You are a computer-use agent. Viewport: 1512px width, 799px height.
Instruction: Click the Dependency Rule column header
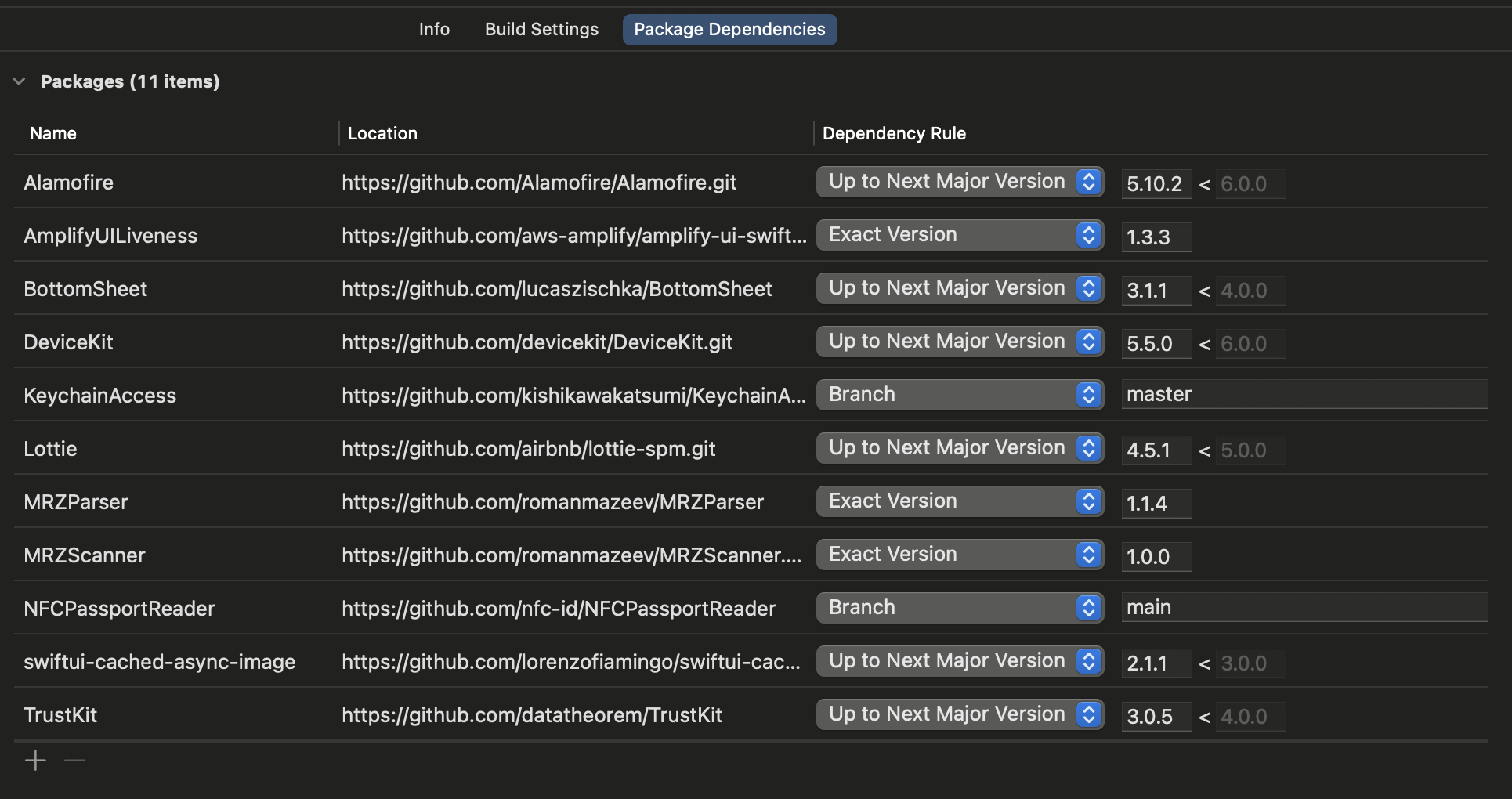[x=894, y=133]
